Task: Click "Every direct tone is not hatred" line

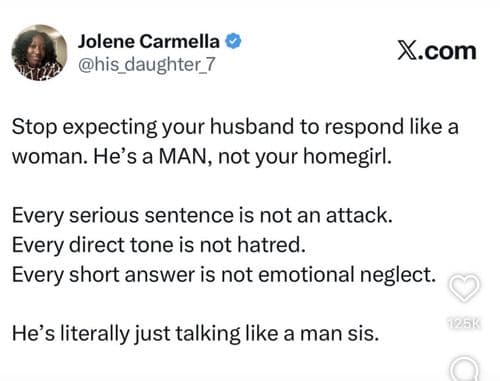Action: click(159, 245)
